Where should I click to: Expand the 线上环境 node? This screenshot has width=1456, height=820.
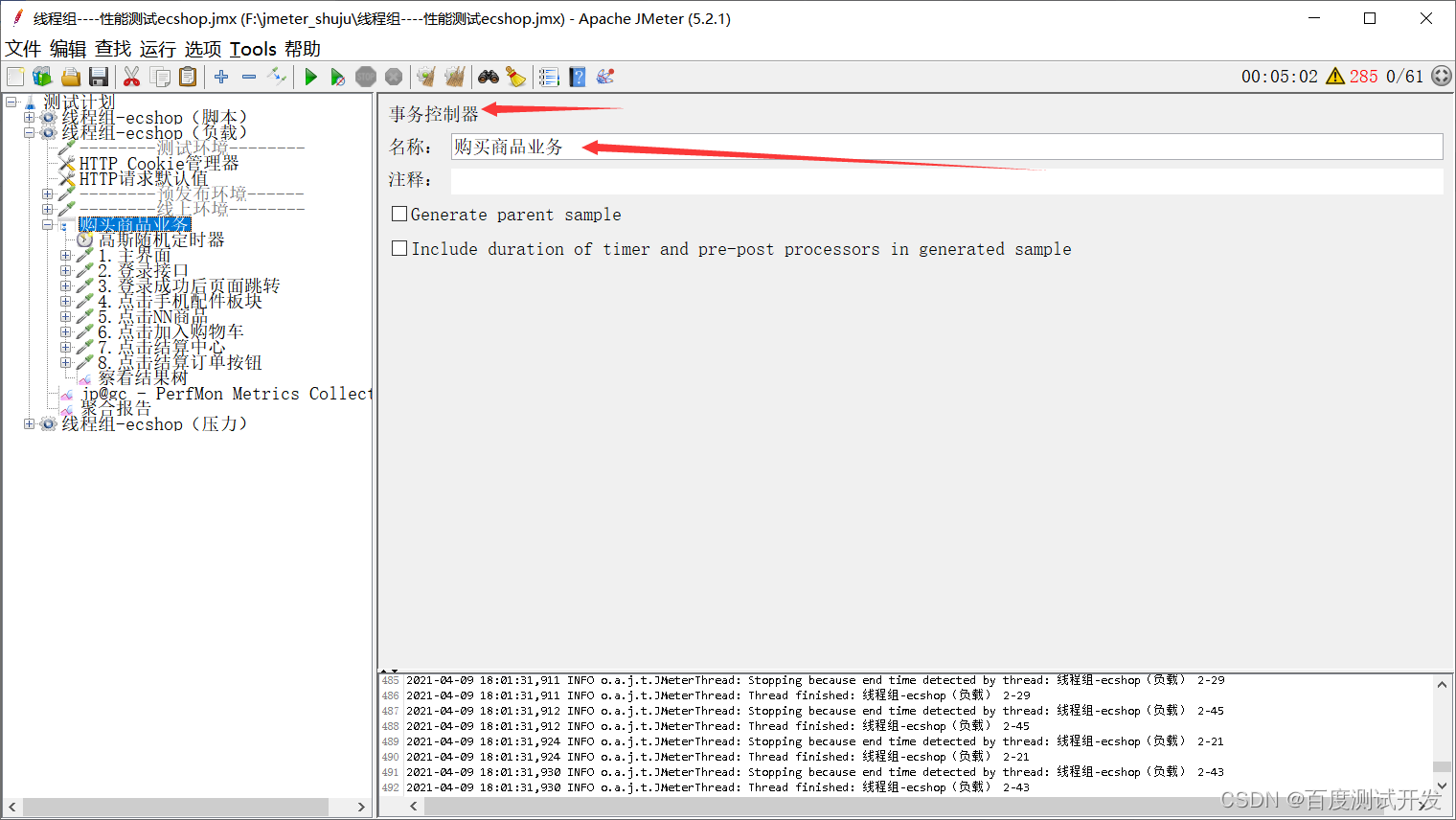(x=47, y=210)
